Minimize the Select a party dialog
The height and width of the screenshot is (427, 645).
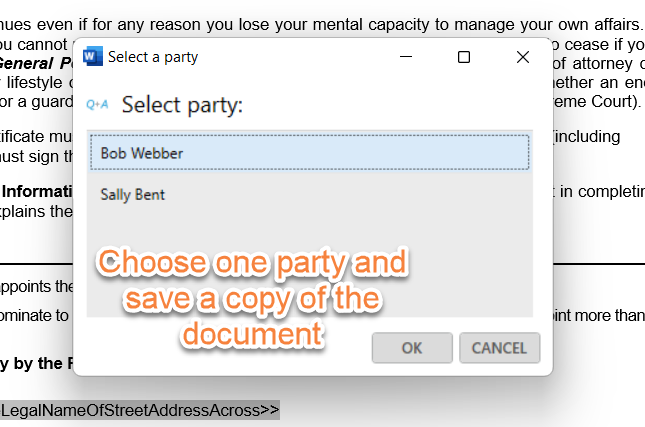point(404,57)
